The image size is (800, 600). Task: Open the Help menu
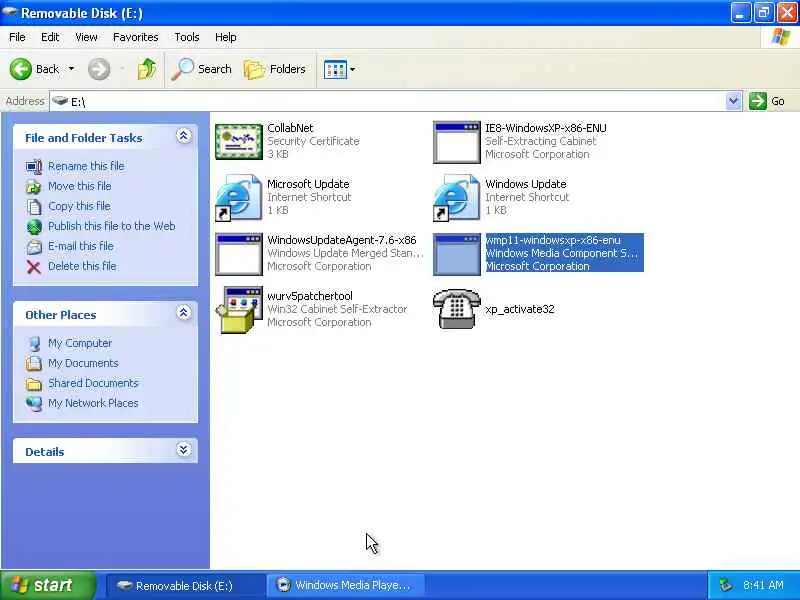(226, 37)
